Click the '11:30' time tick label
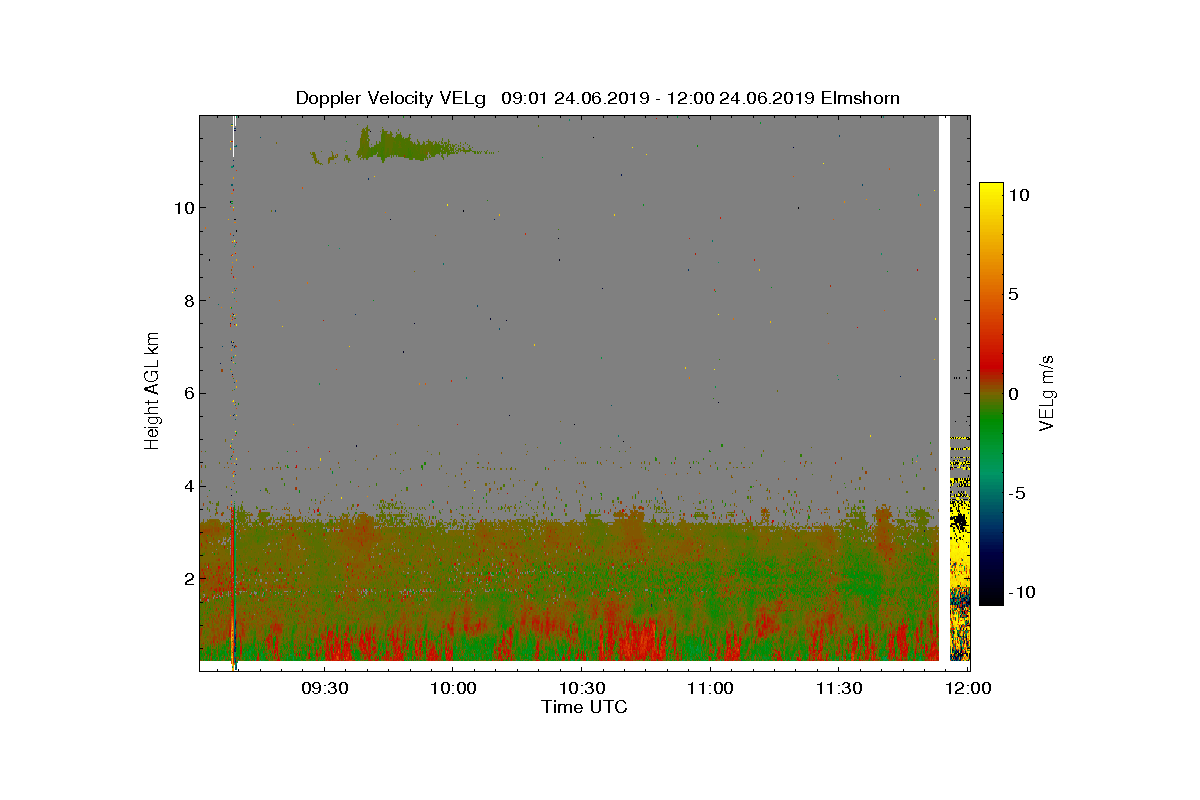 (x=839, y=688)
